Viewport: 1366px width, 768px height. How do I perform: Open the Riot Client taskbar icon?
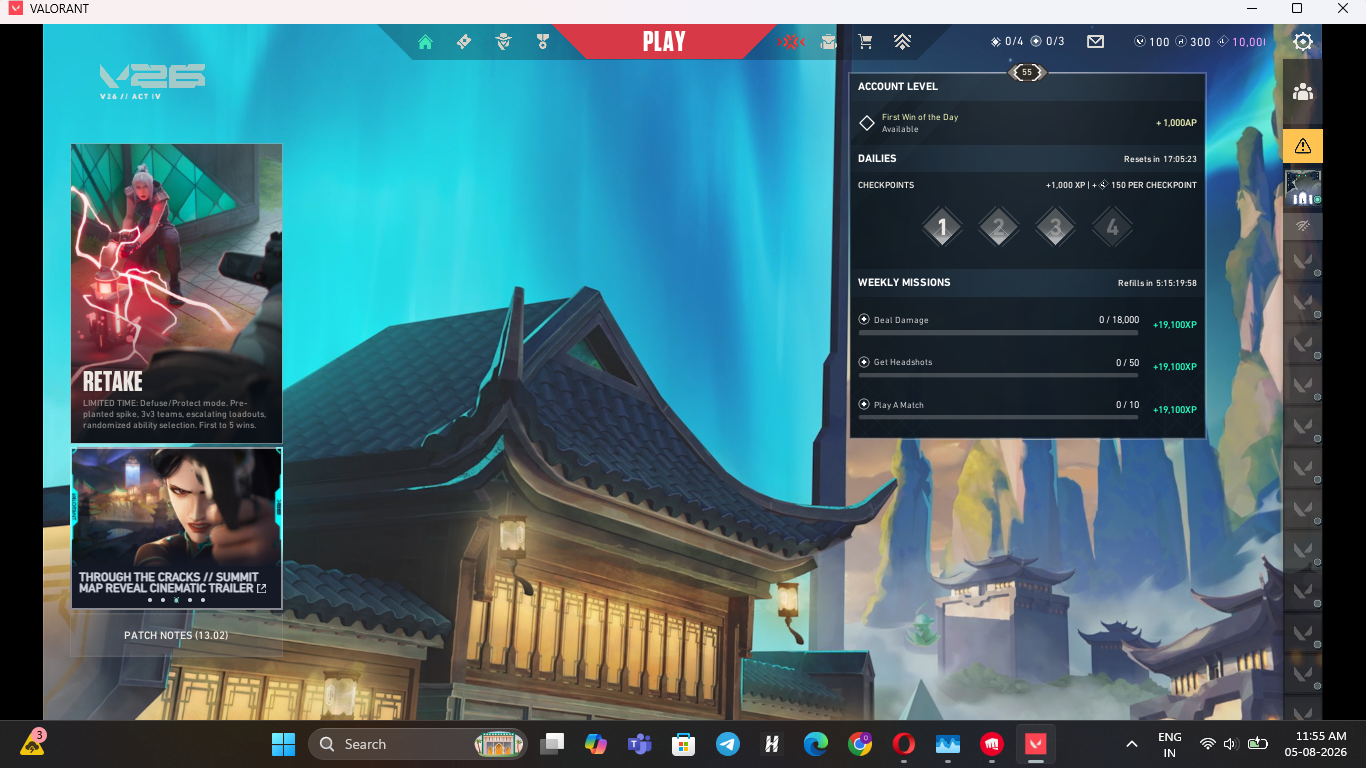pos(992,744)
